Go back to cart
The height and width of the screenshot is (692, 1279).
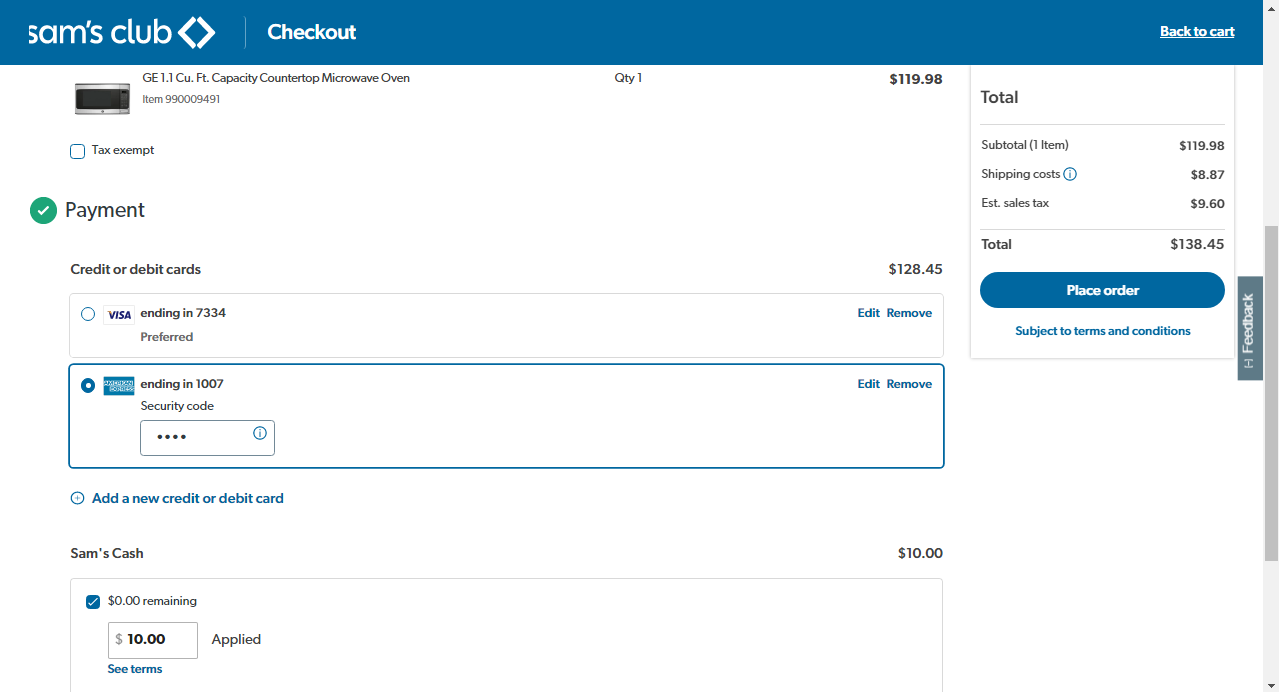[x=1197, y=31]
